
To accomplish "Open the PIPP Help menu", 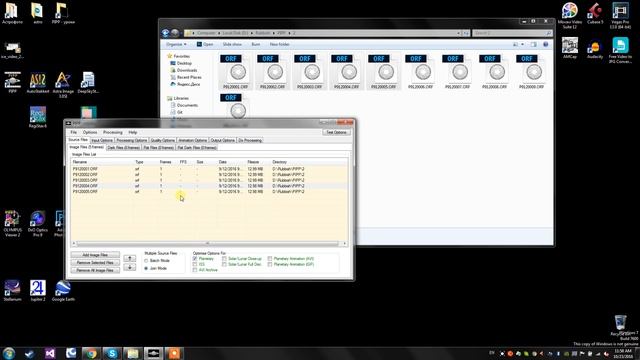I will (133, 132).
